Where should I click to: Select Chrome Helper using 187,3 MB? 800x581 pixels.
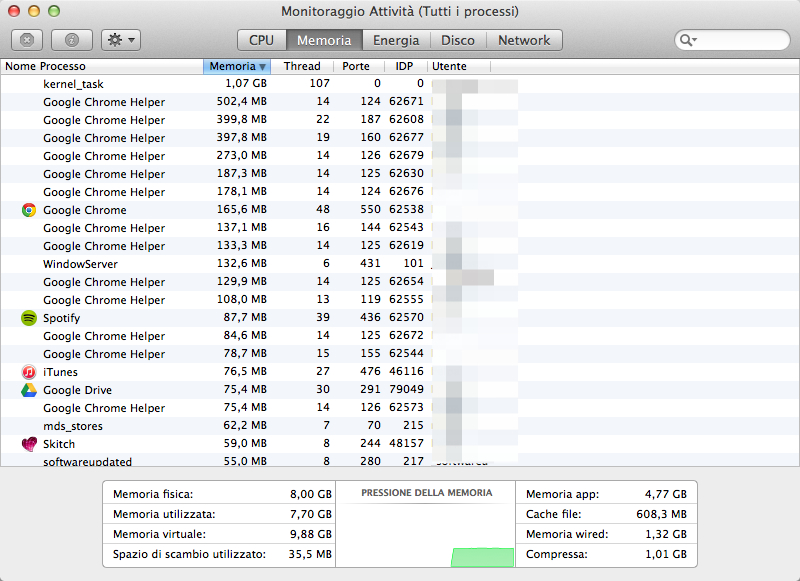coord(400,173)
